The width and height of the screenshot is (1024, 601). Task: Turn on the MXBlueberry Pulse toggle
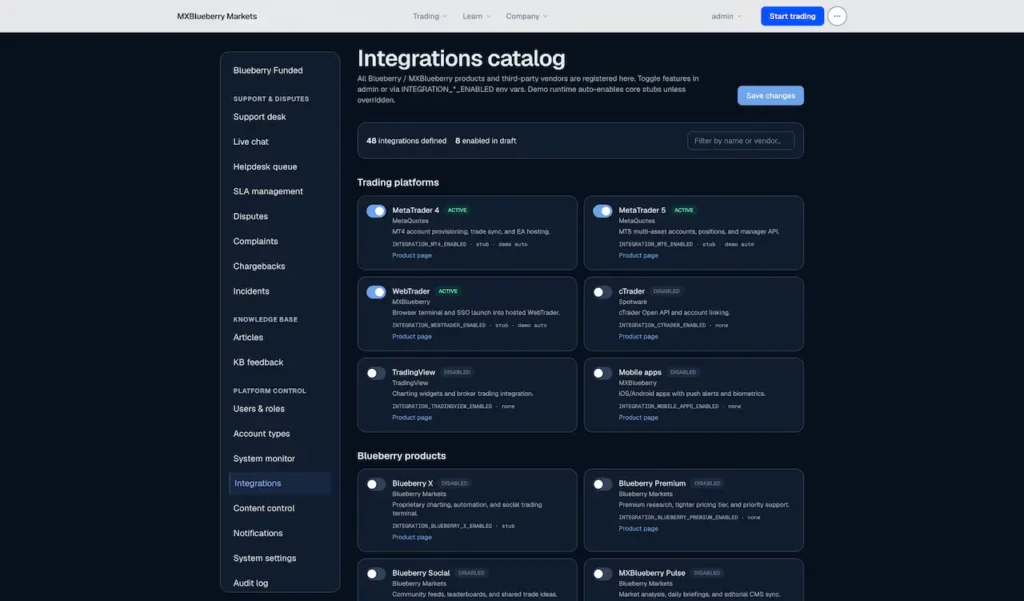coord(603,574)
